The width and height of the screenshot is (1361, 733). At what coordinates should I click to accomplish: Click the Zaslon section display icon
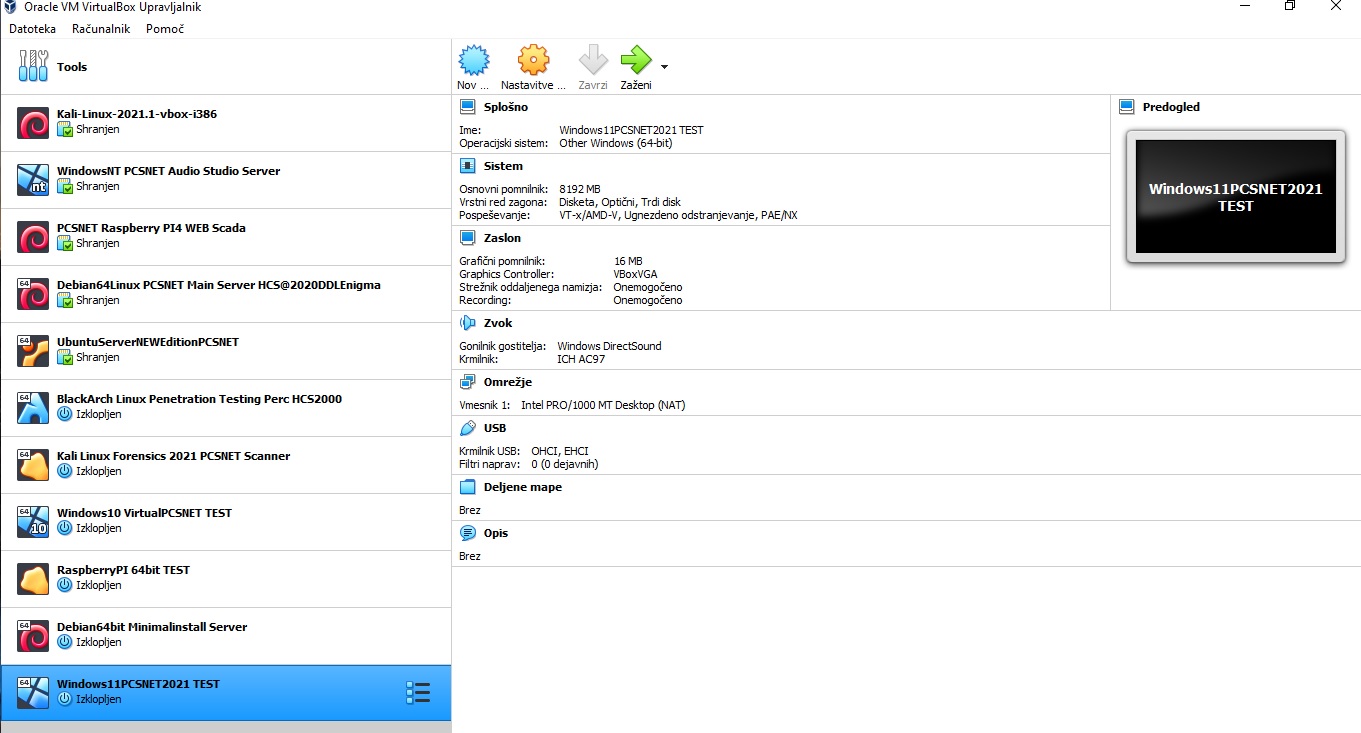point(467,238)
